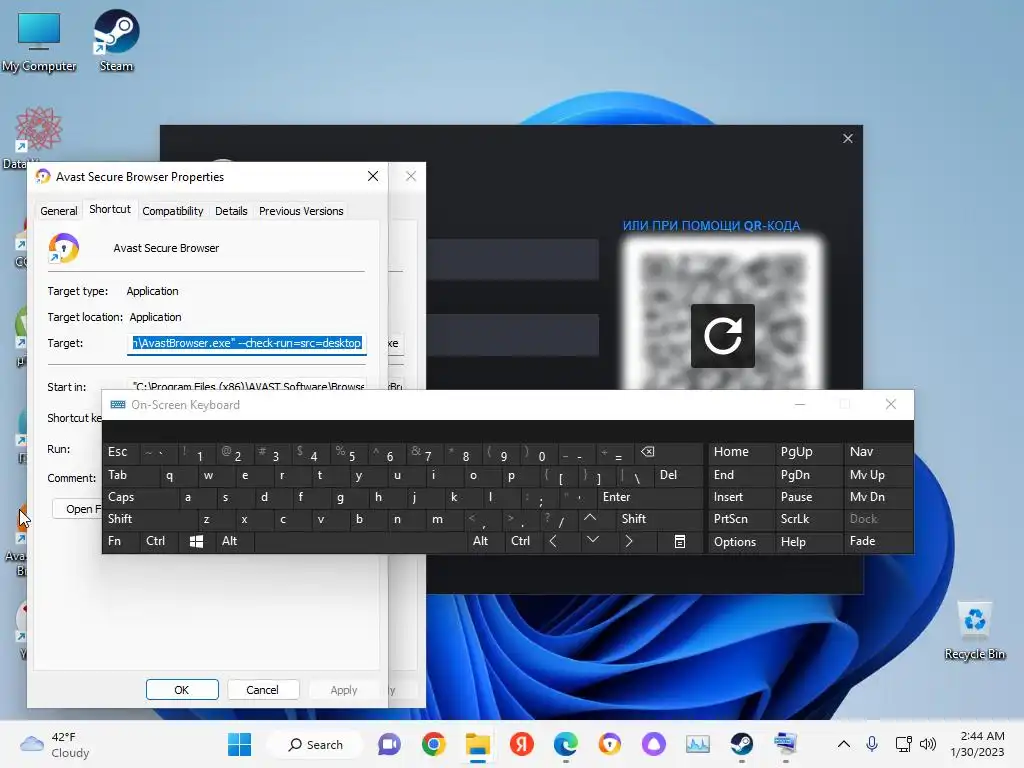Tap the Nav key on On-Screen Keyboard
The height and width of the screenshot is (768, 1024).
click(878, 453)
